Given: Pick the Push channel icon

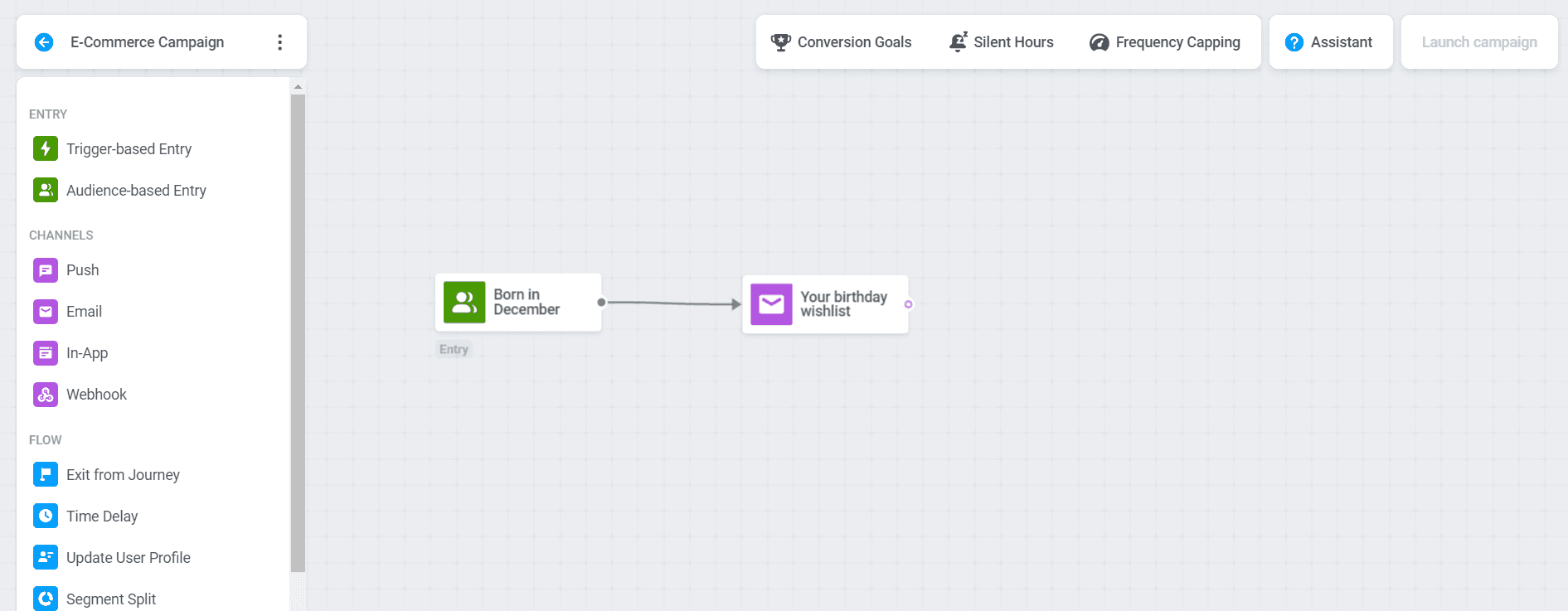Looking at the screenshot, I should [46, 270].
